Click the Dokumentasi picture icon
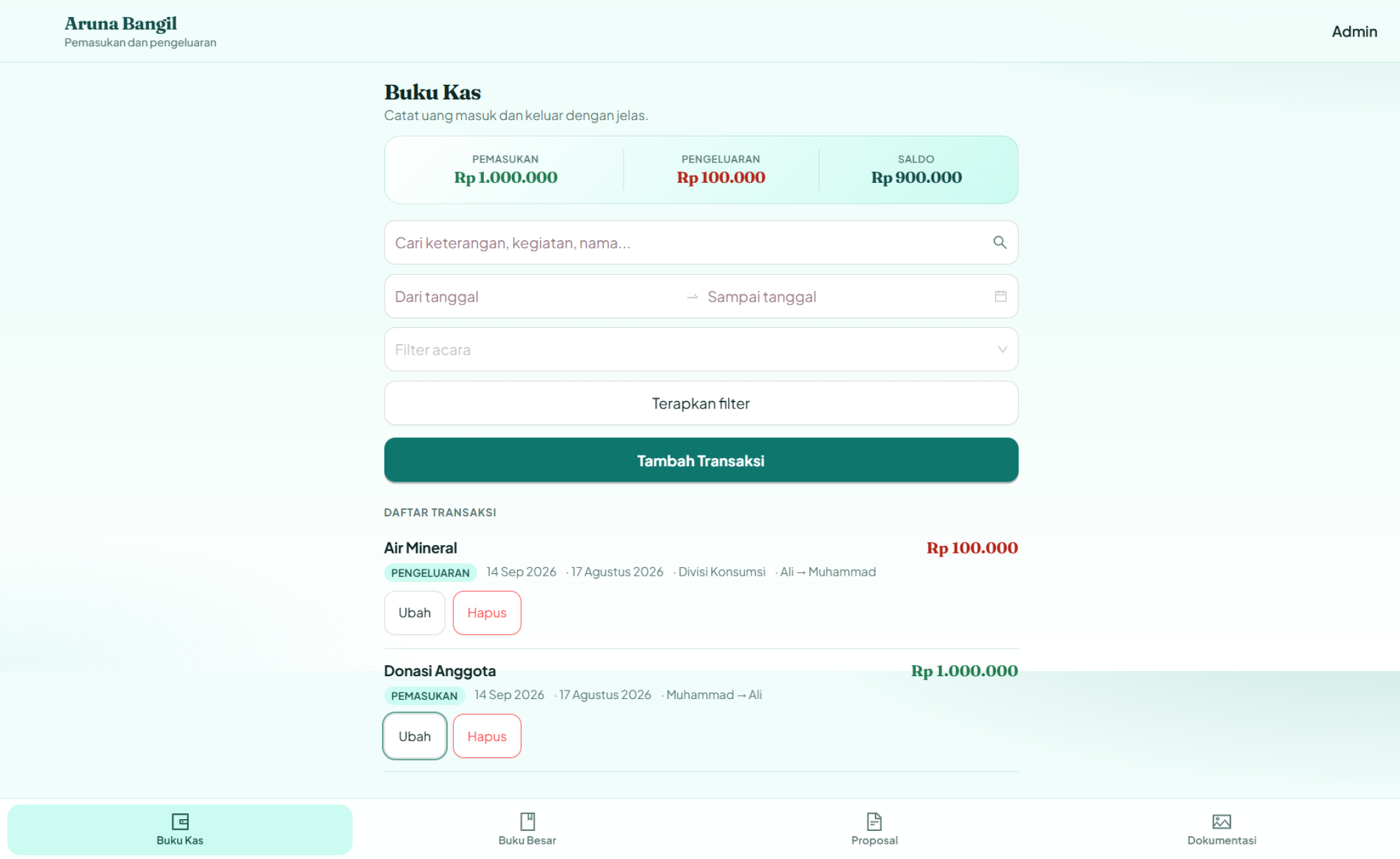 click(x=1222, y=821)
